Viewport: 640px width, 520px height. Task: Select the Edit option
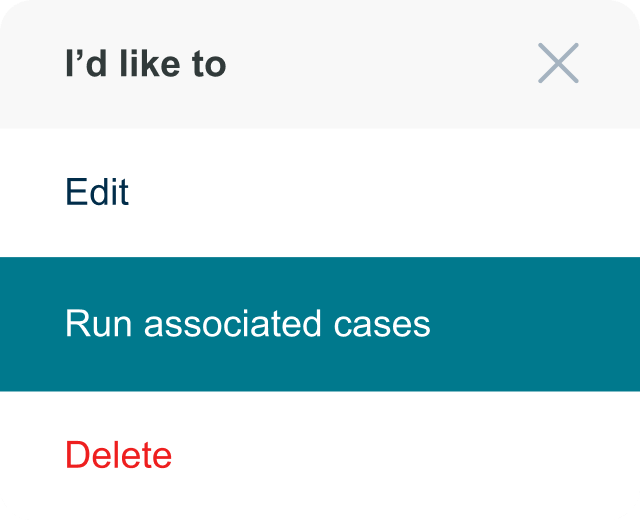click(x=97, y=192)
